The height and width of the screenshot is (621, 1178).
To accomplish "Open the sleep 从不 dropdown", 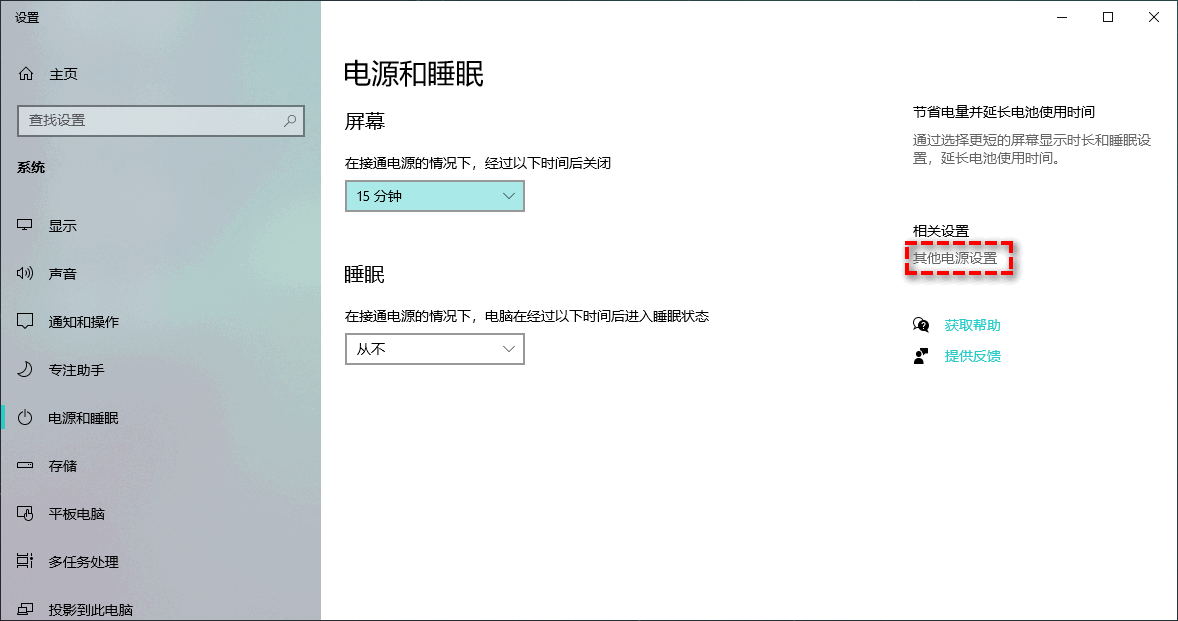I will (x=434, y=349).
